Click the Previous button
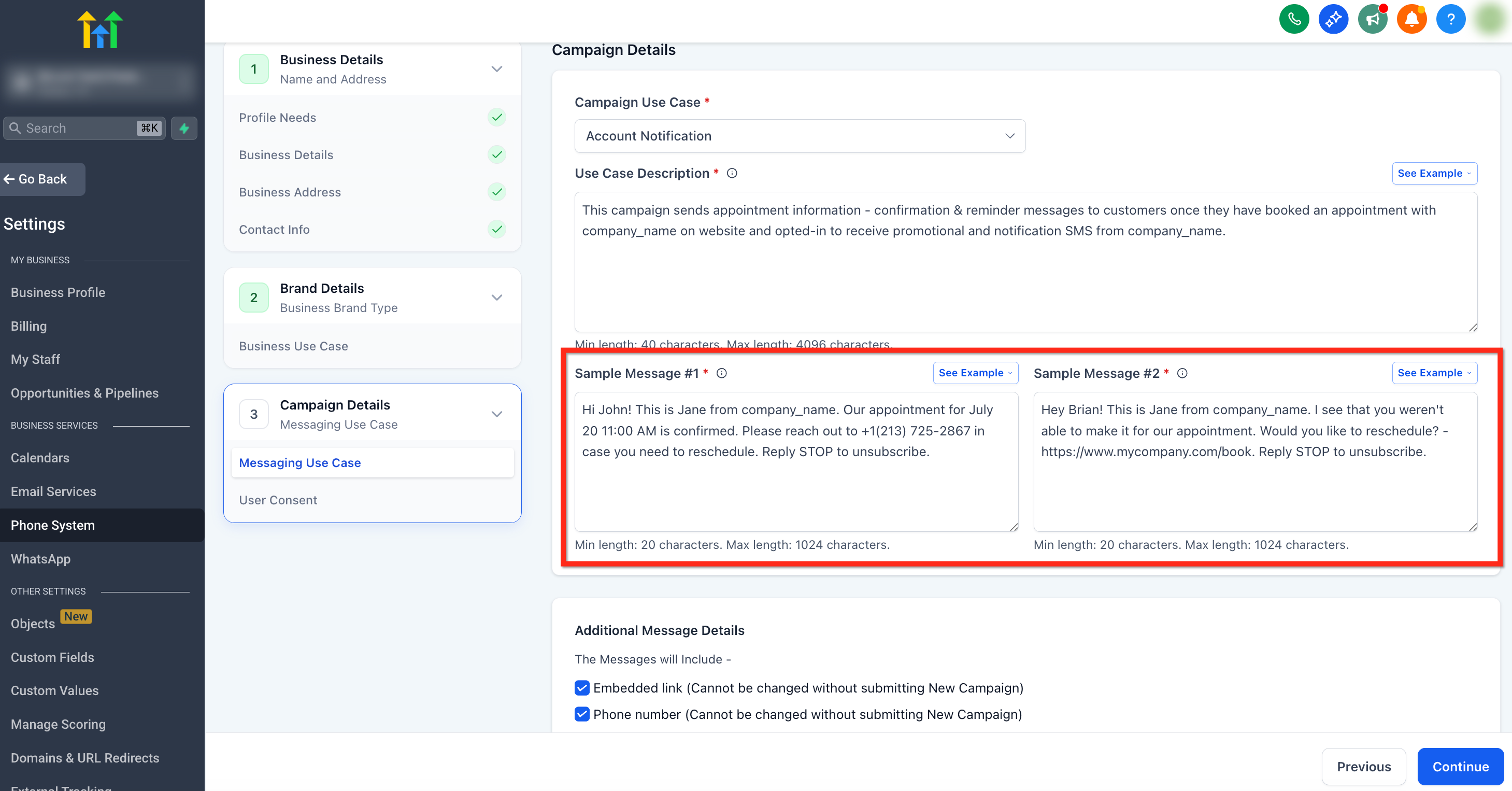 pyautogui.click(x=1363, y=766)
